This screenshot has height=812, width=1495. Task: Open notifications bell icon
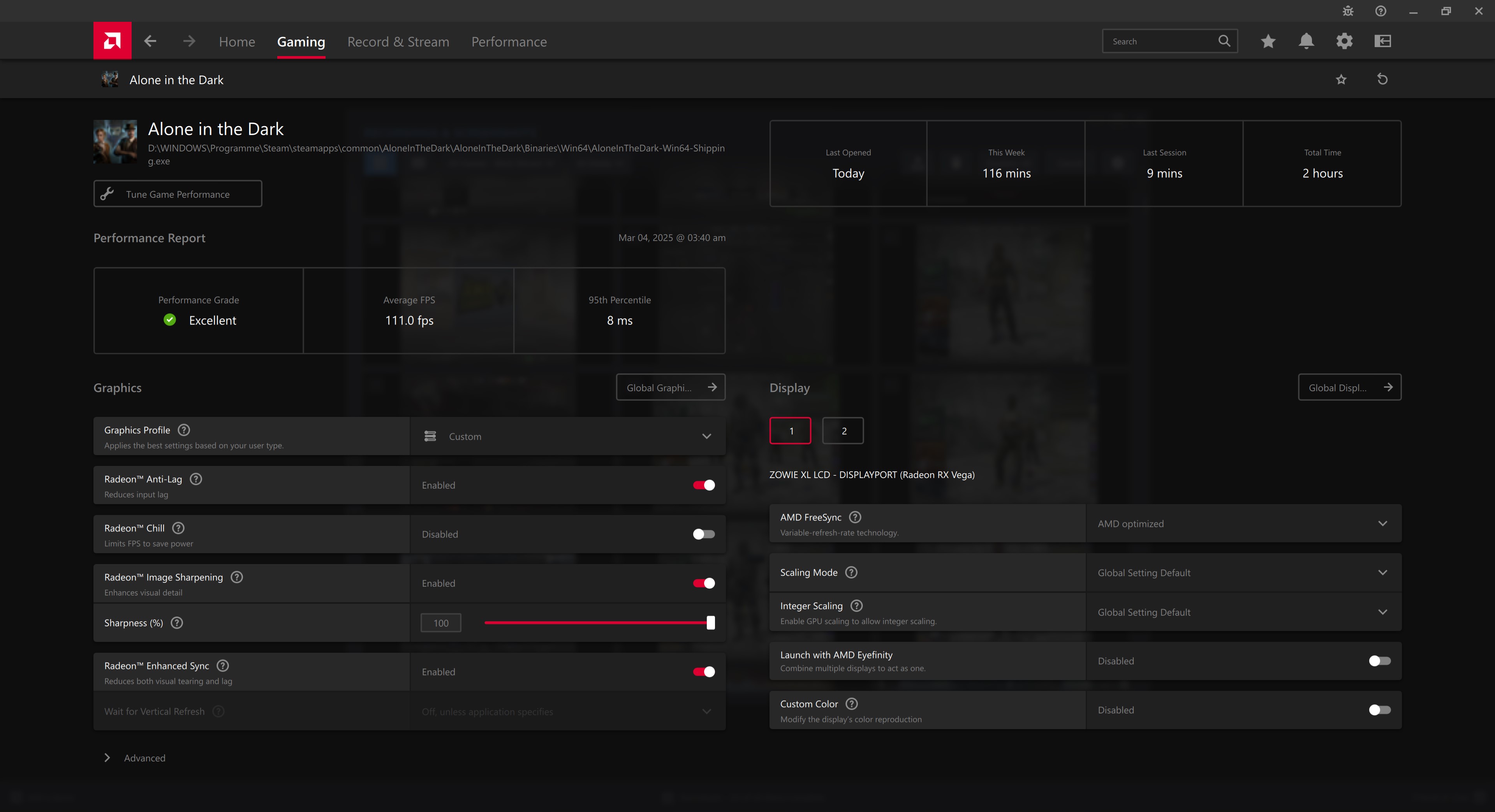click(1306, 41)
